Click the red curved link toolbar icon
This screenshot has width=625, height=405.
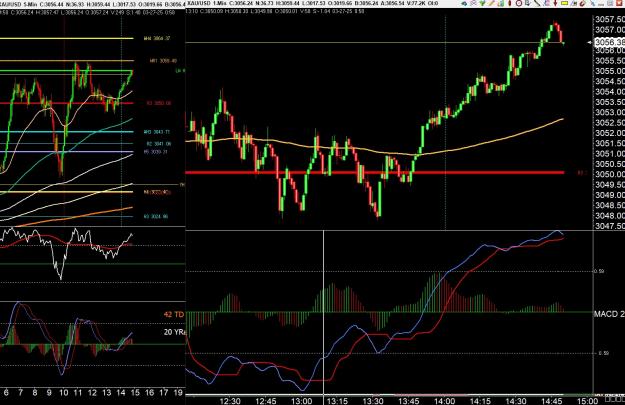[x=582, y=3]
